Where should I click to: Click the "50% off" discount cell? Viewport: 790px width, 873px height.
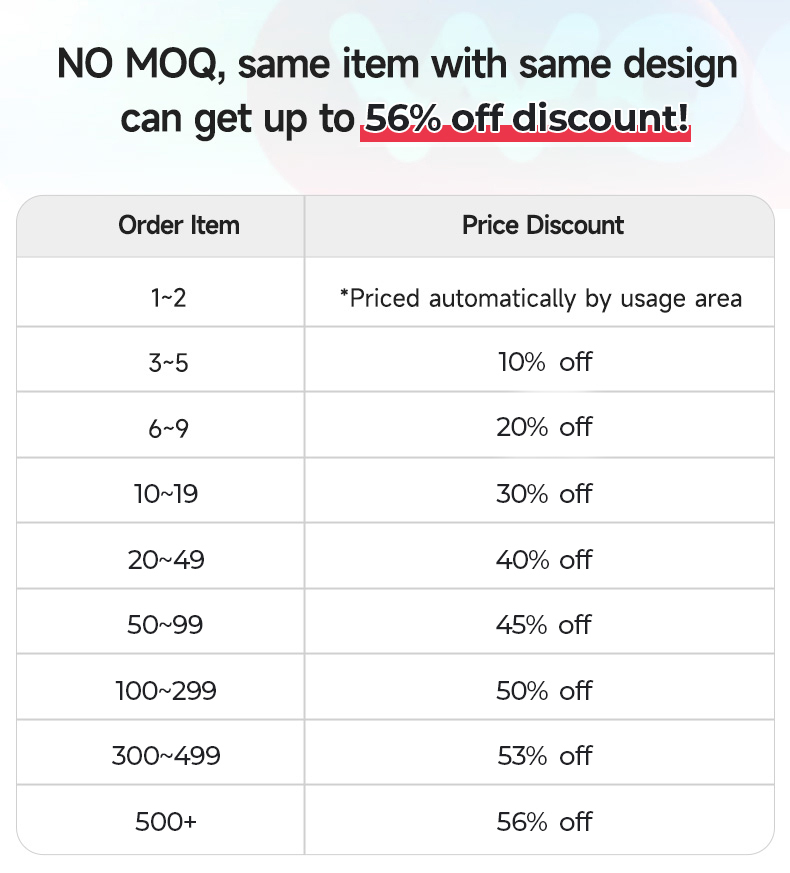point(544,691)
